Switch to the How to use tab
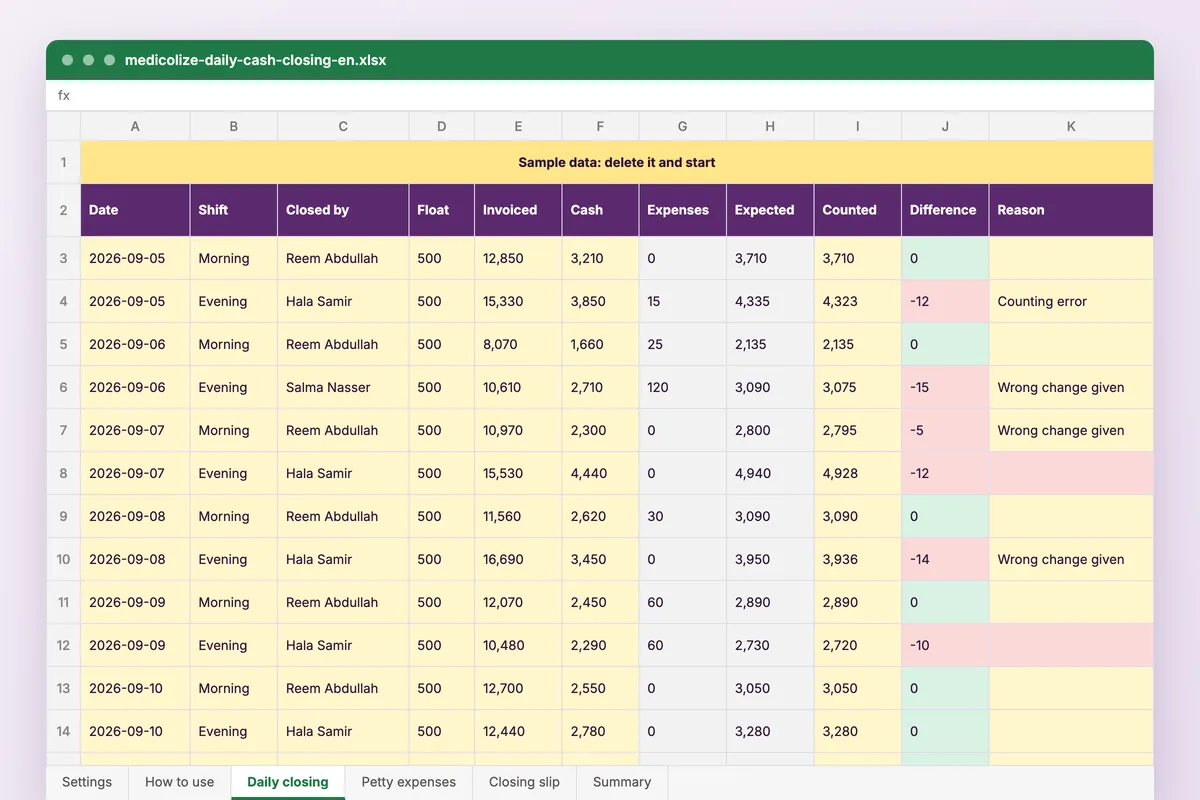The width and height of the screenshot is (1200, 800). coord(180,782)
